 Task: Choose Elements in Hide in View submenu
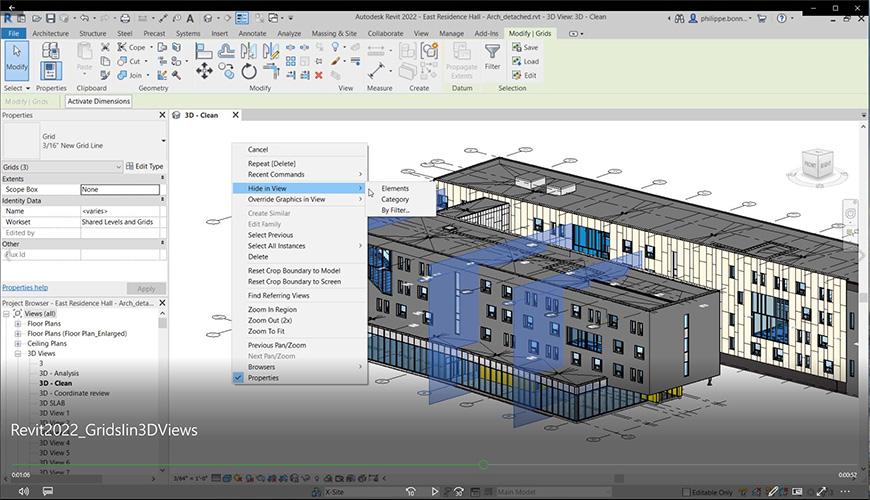click(395, 189)
